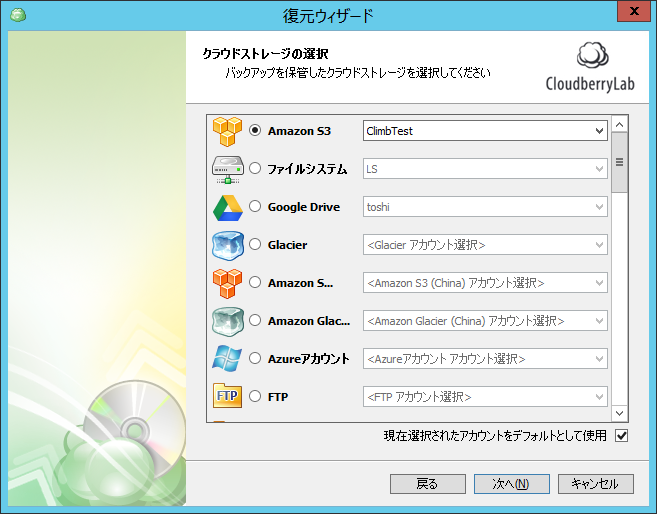657x514 pixels.
Task: Click the Glacier ice cube icon
Action: click(x=228, y=245)
